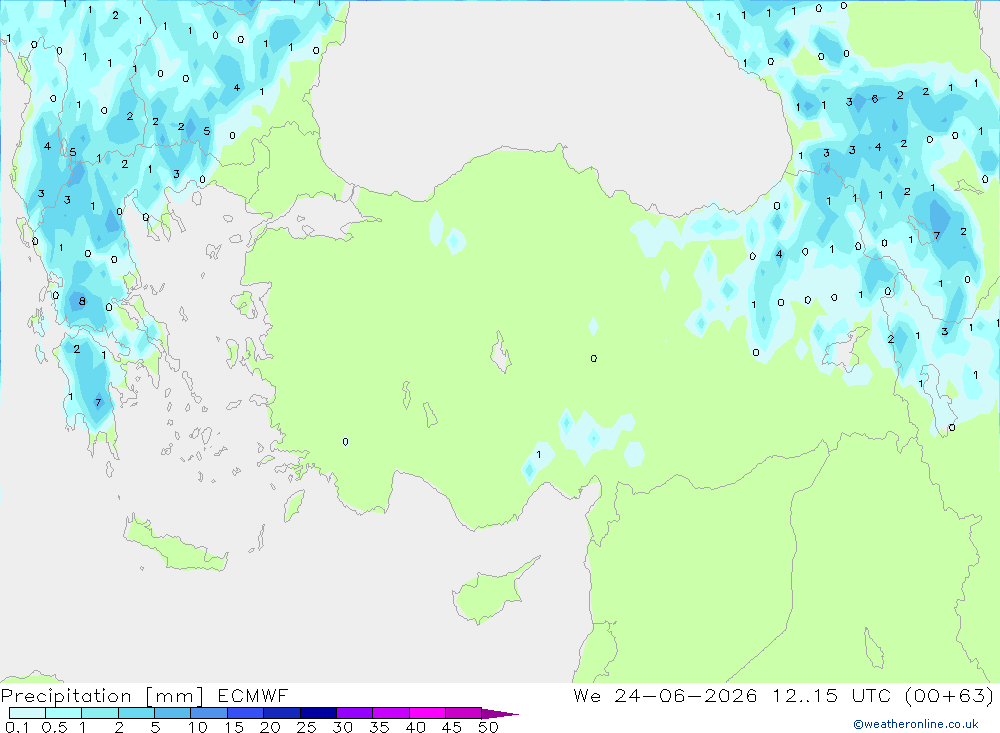Viewport: 1000px width, 733px height.
Task: Click the 0.1–0.5 mm legend color swatch
Action: (27, 713)
